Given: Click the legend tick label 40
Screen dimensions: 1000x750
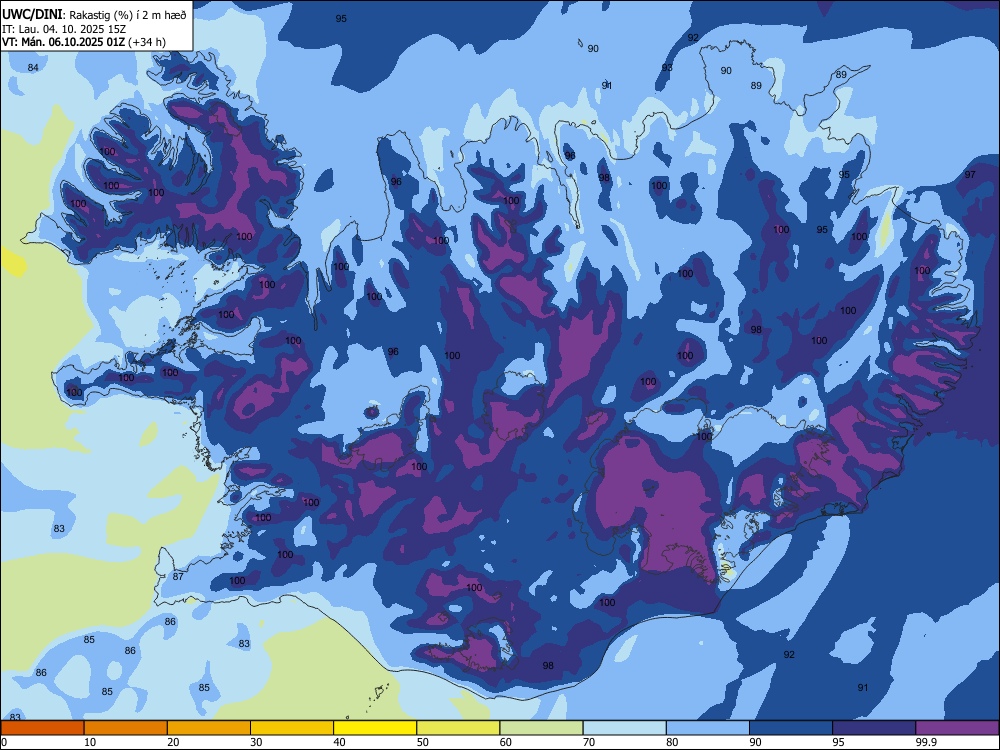Looking at the screenshot, I should pos(339,742).
